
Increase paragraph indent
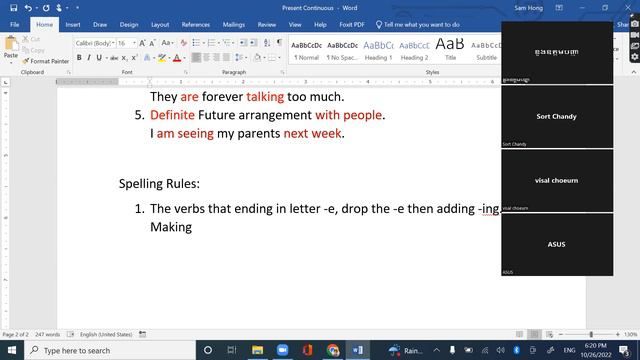coord(253,43)
